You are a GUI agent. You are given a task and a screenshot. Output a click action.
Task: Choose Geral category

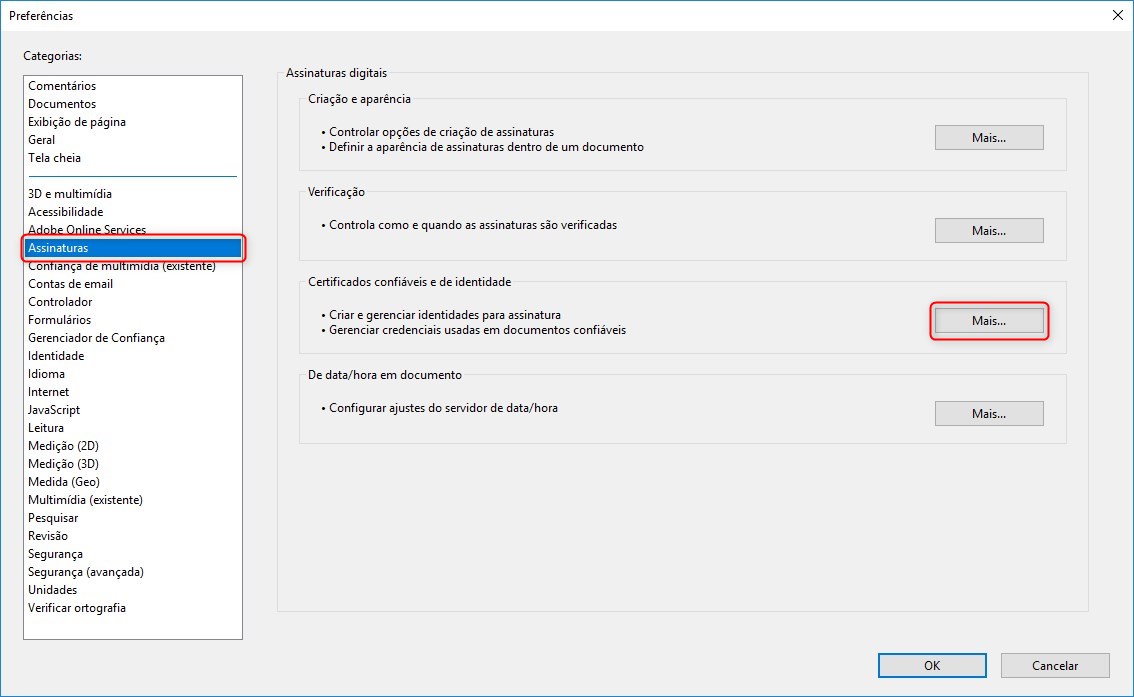coord(42,140)
